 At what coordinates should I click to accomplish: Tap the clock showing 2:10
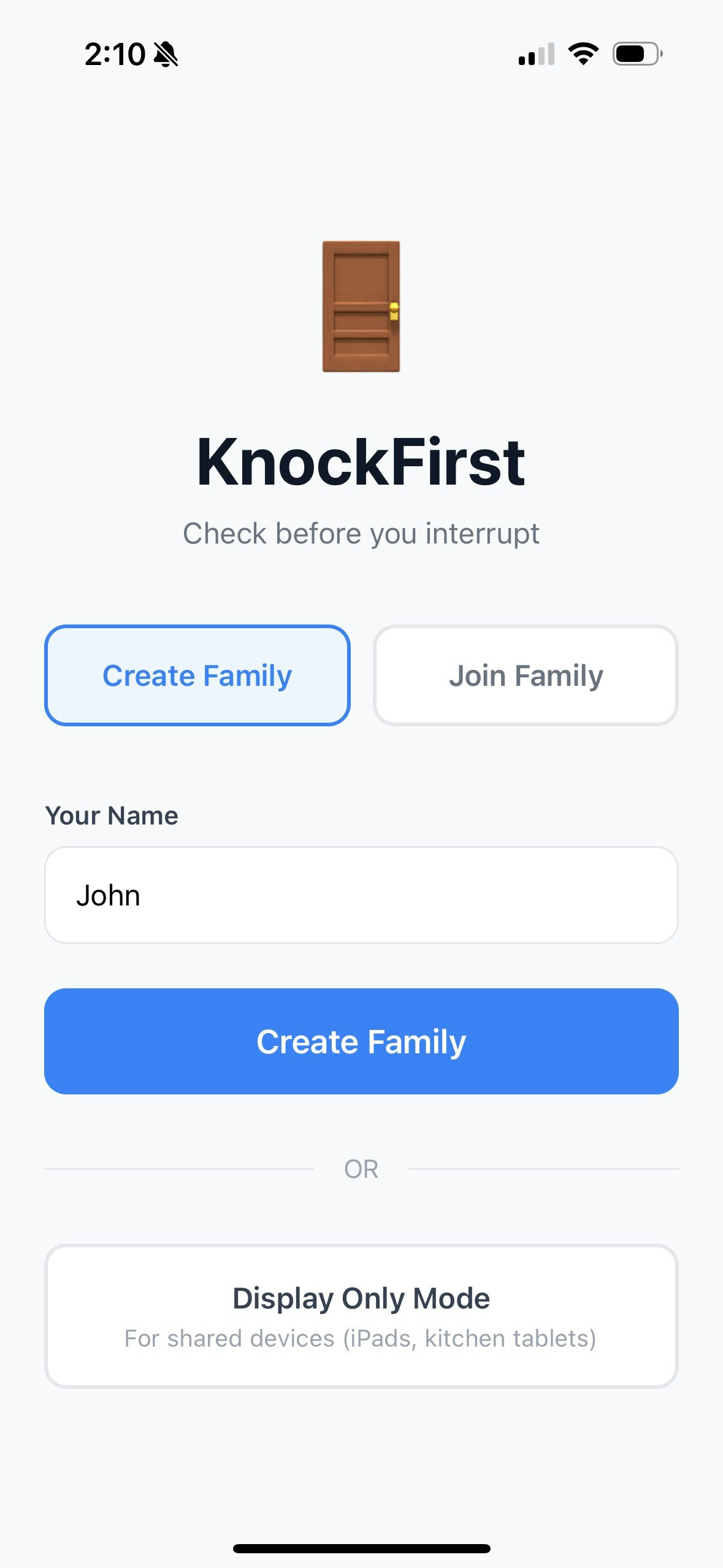click(x=113, y=54)
